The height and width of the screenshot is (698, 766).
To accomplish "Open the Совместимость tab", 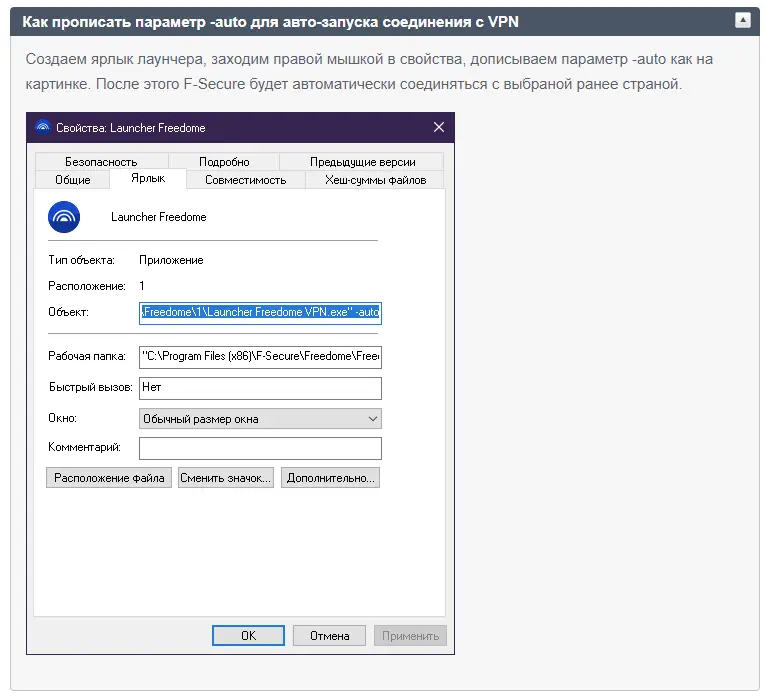I will [x=246, y=180].
